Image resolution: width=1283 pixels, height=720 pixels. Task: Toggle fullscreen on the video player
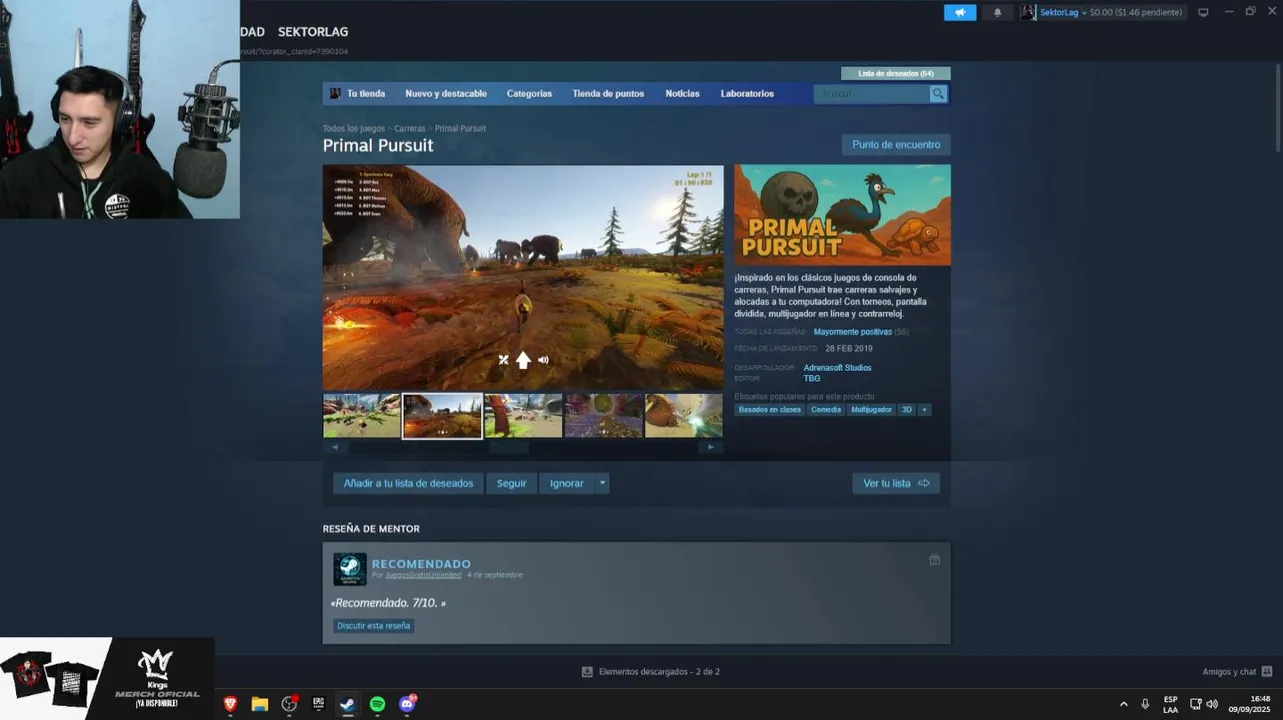tap(503, 360)
